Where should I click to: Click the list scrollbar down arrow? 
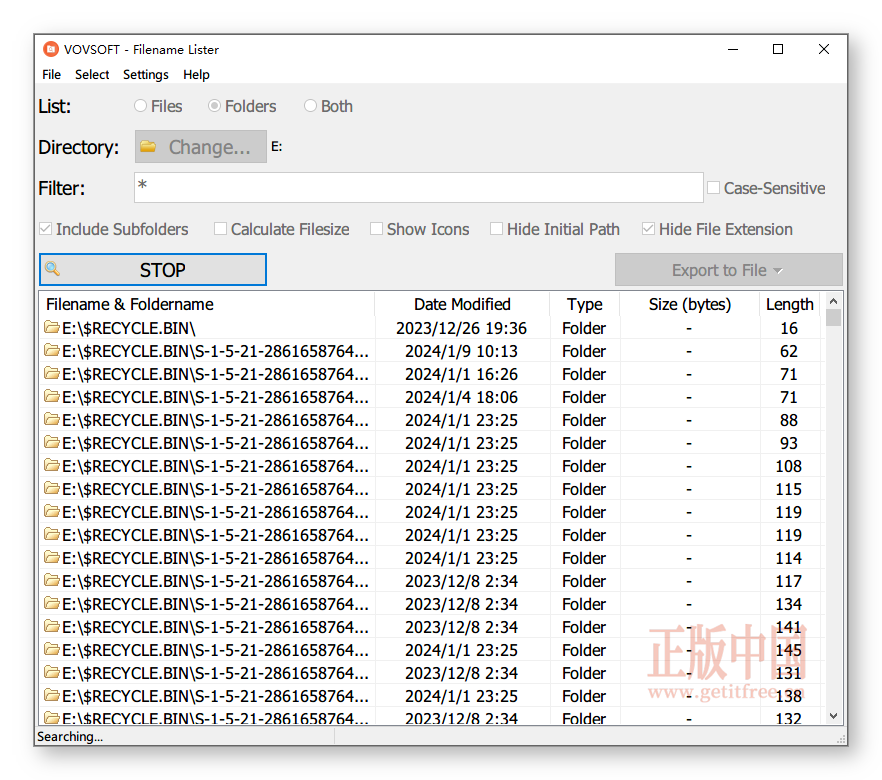834,716
